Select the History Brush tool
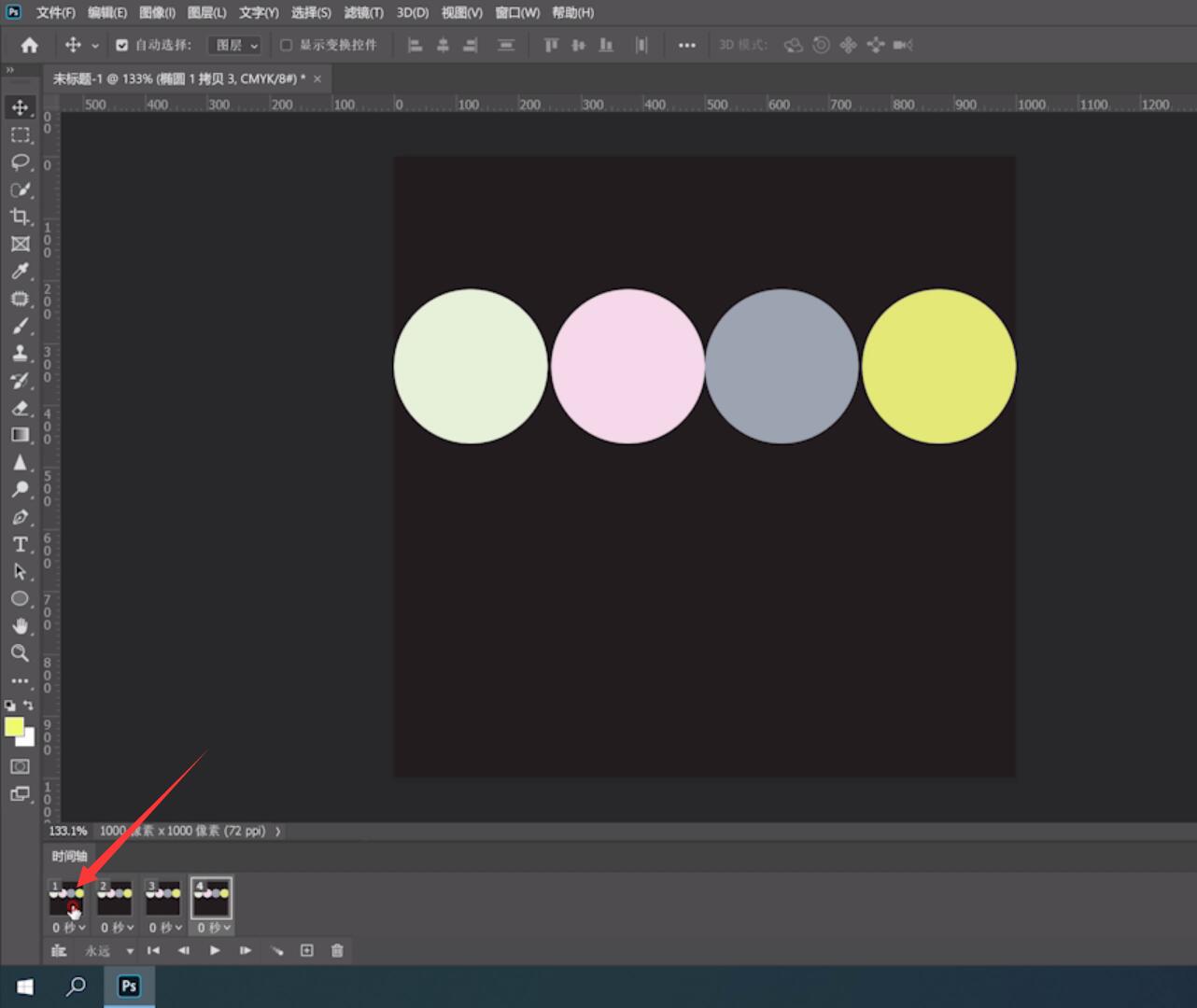1197x1008 pixels. point(20,381)
